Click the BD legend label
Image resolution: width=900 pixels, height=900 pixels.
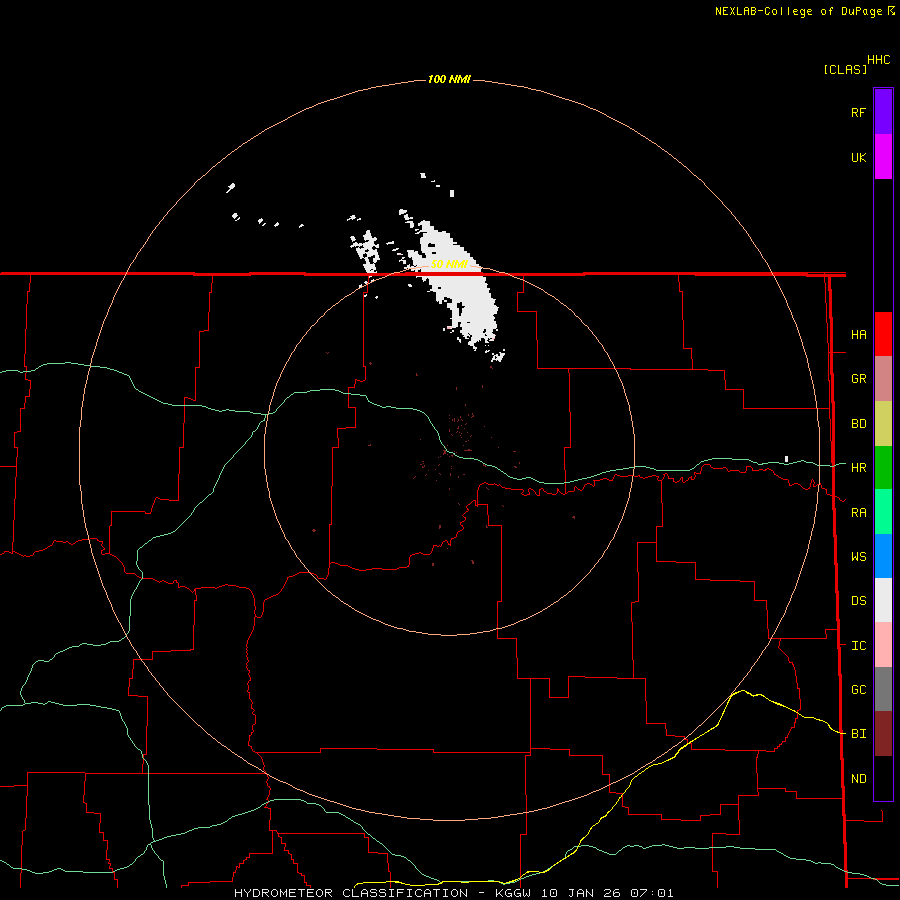858,424
